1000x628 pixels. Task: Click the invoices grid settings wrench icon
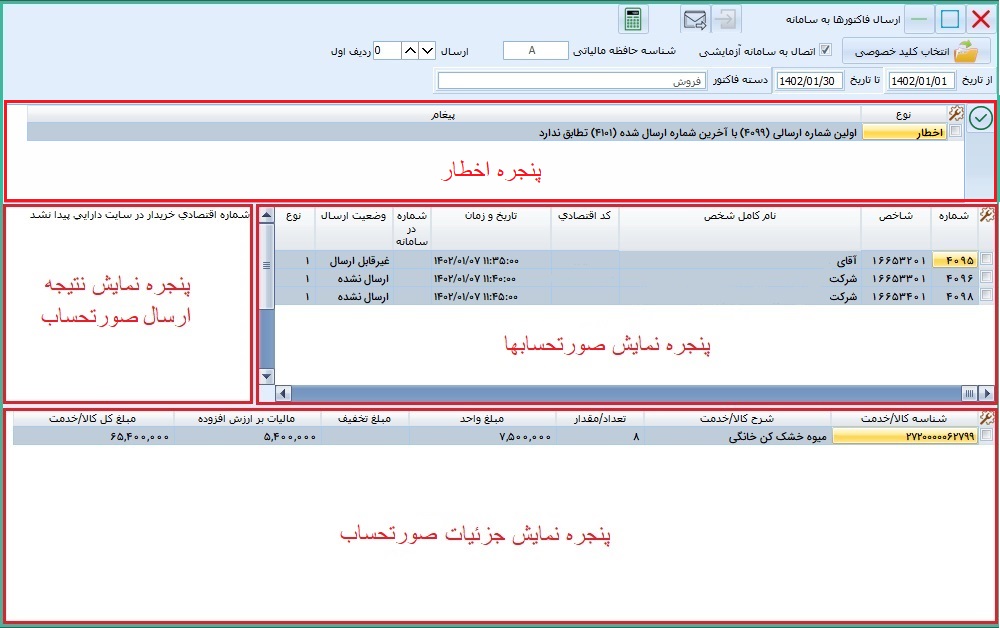[987, 215]
